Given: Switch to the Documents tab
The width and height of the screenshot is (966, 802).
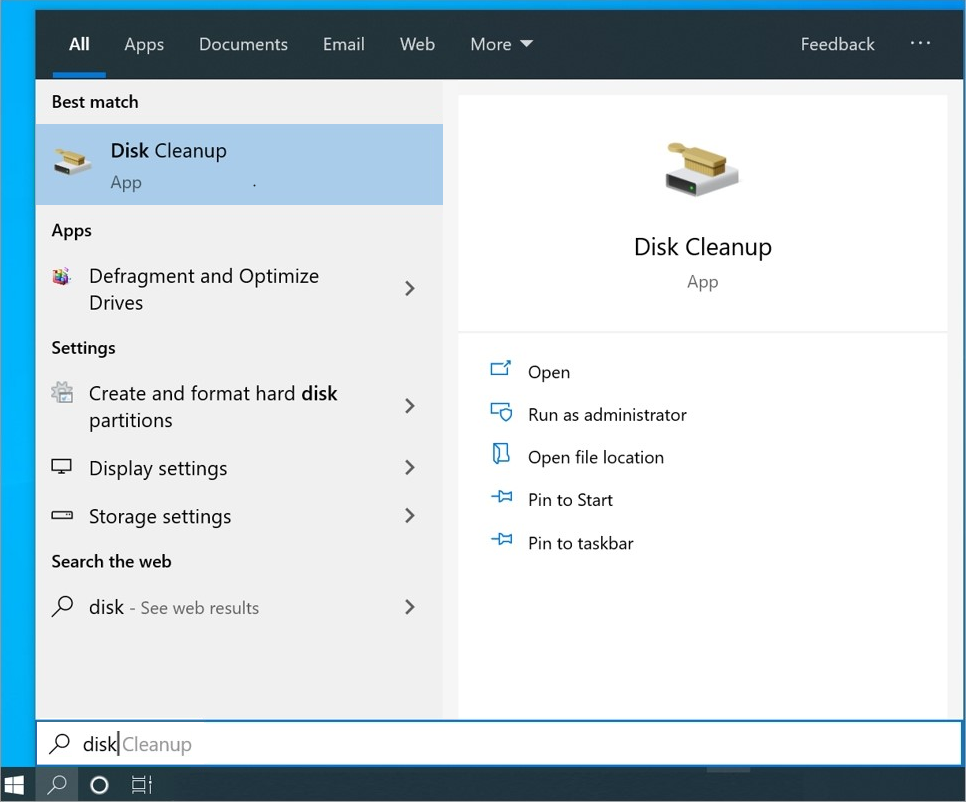Looking at the screenshot, I should [x=243, y=44].
